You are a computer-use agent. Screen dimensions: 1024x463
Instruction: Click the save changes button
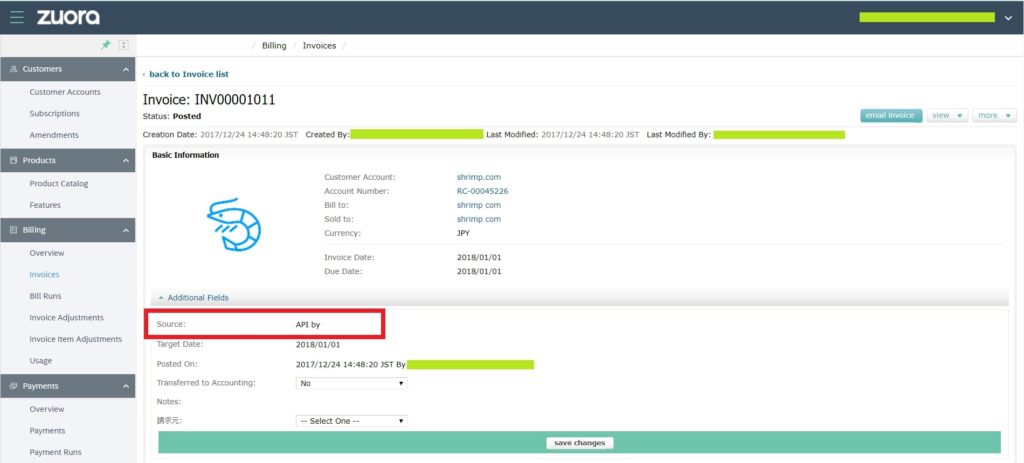tap(579, 443)
